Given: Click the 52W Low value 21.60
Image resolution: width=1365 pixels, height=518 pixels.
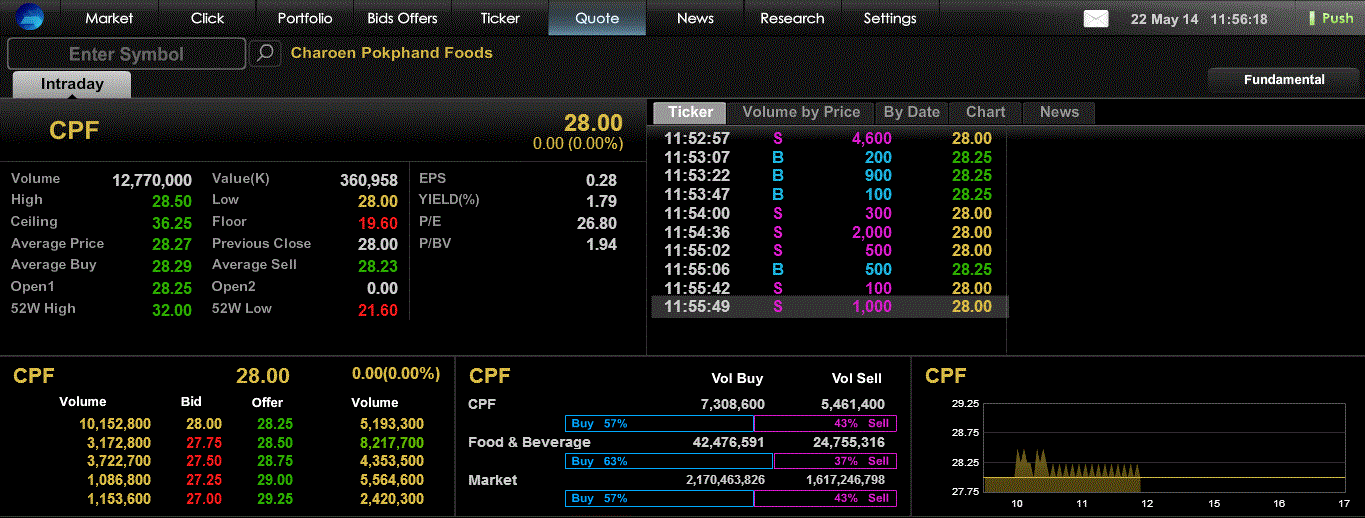Looking at the screenshot, I should coord(377,310).
